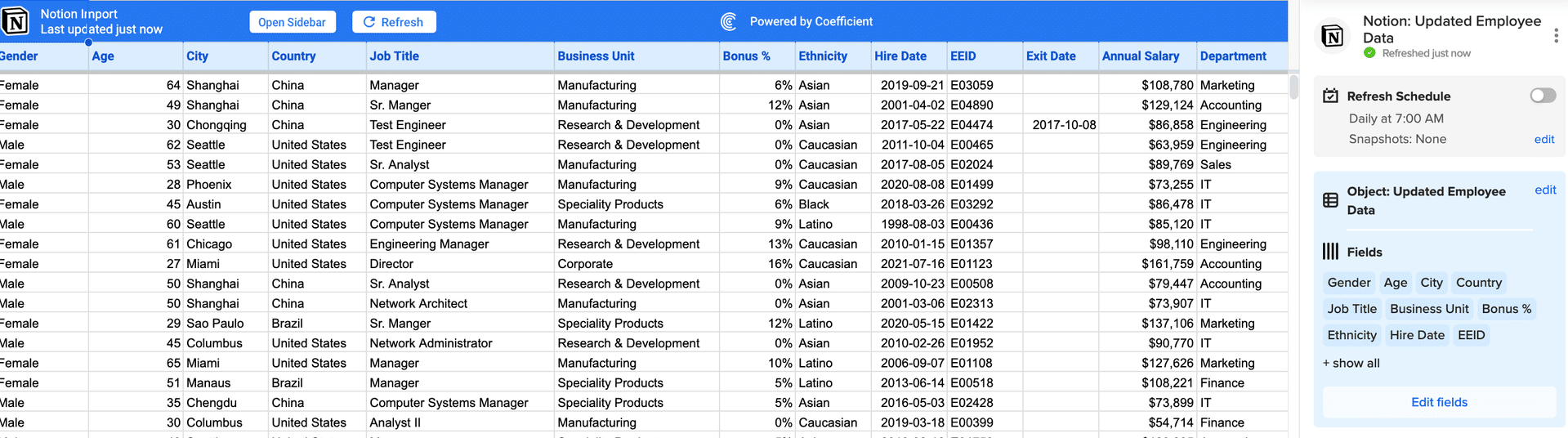
Task: Click the Refresh Schedule calendar icon
Action: [x=1331, y=96]
